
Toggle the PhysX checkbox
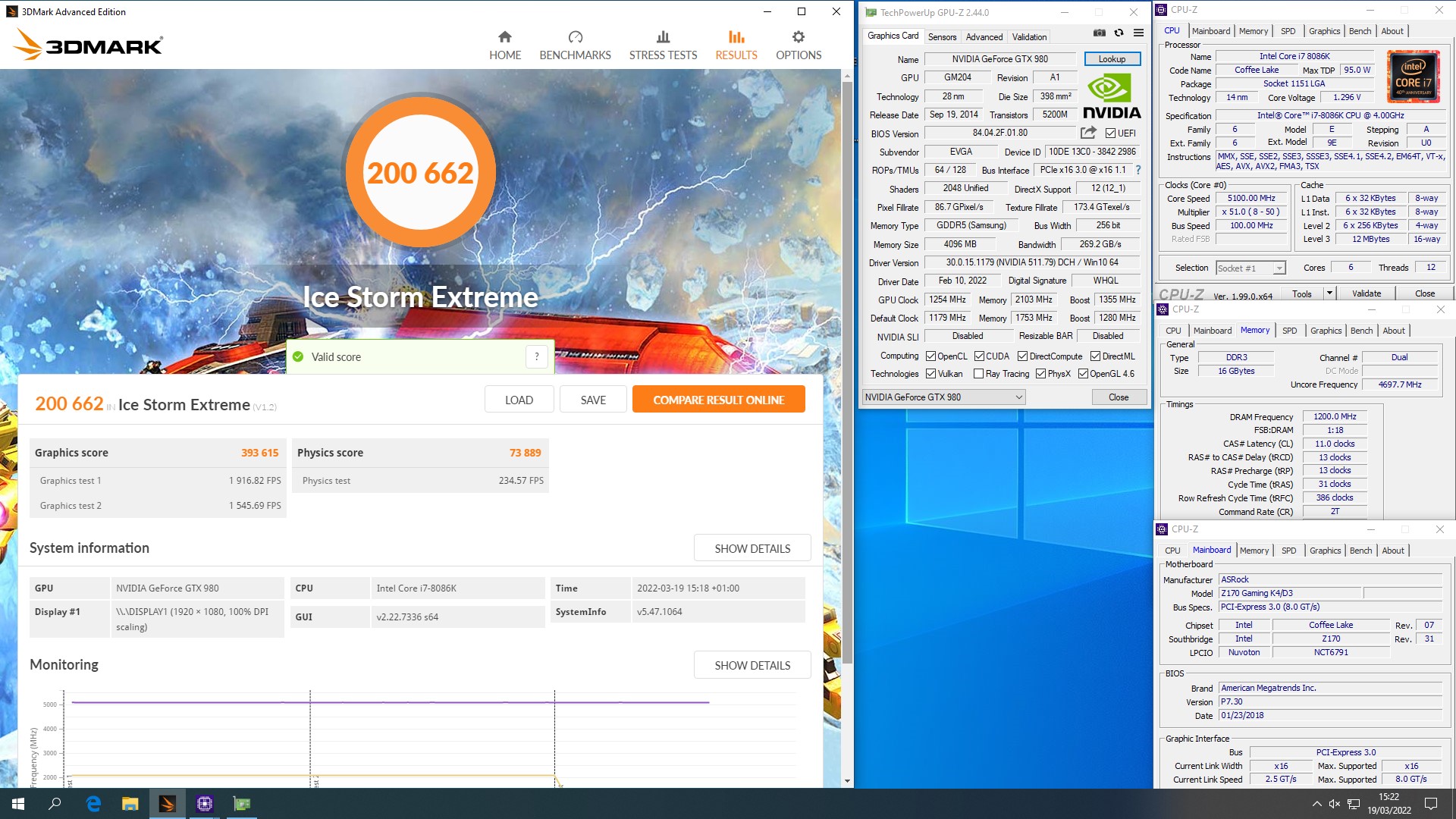tap(1040, 374)
